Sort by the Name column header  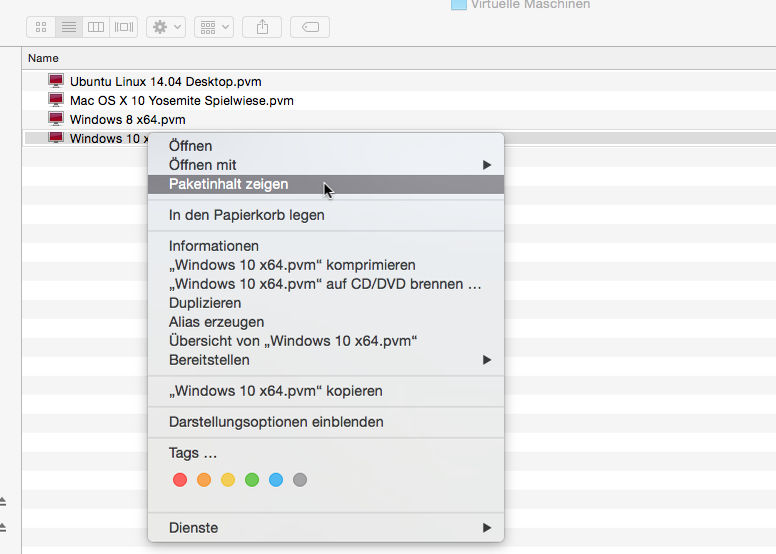pos(43,58)
